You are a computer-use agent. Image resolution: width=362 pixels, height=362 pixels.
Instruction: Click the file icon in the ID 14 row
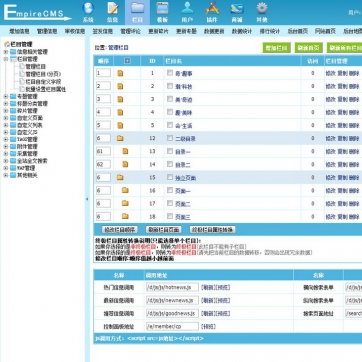(x=125, y=164)
